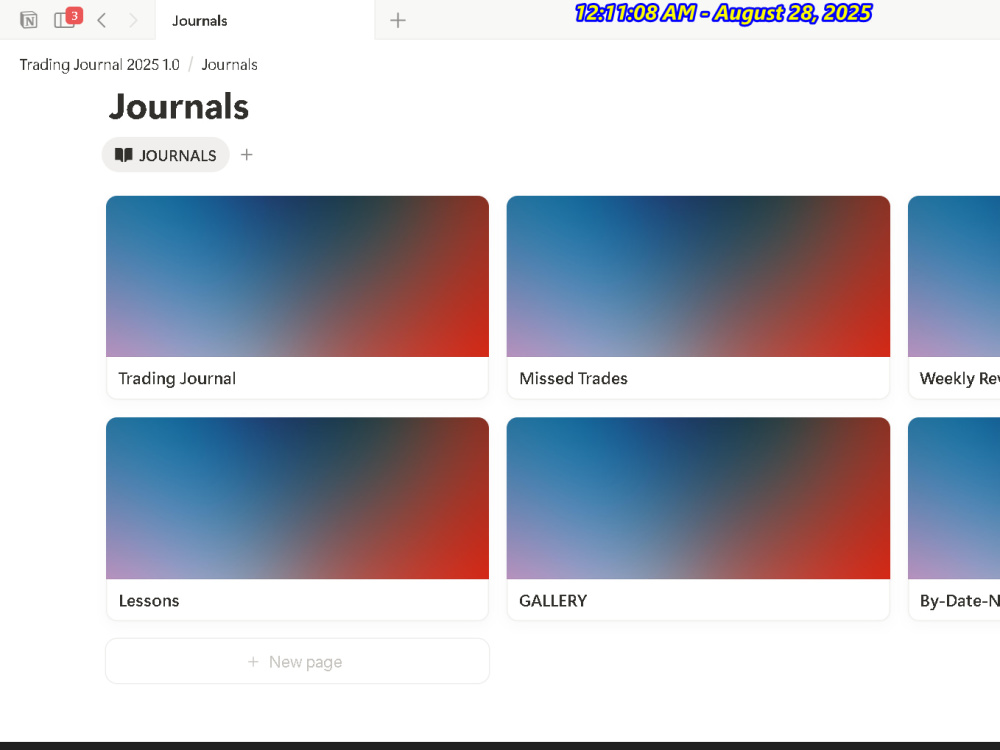Click the Trading Journal card title
Screen dimensions: 1000x750
click(177, 378)
